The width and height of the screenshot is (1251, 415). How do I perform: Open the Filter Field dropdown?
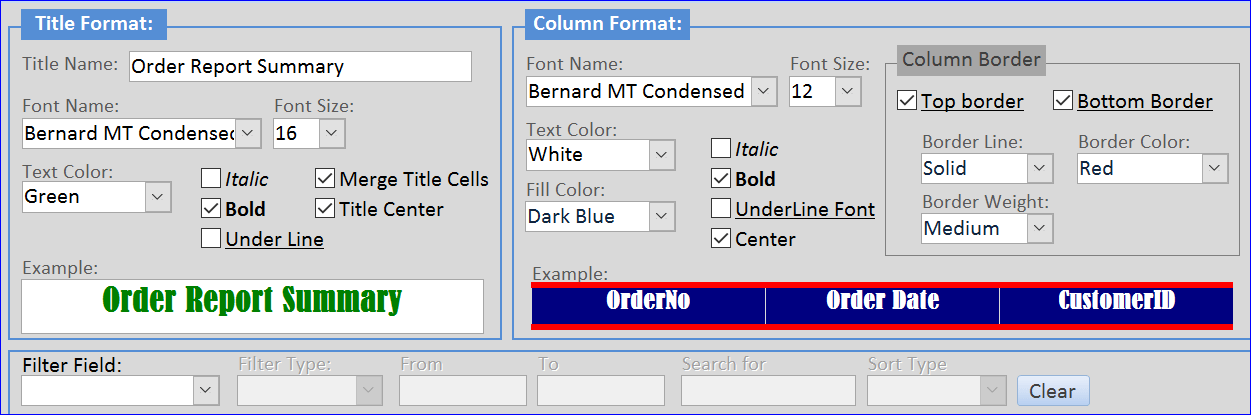click(206, 390)
